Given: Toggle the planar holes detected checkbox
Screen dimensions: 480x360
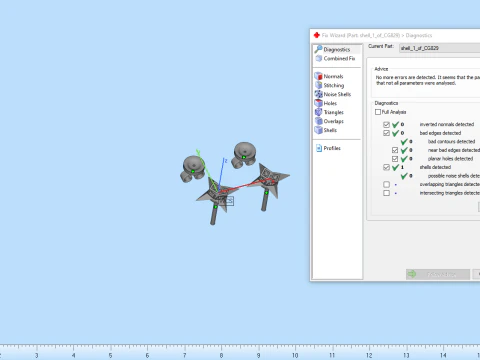Looking at the screenshot, I should (x=395, y=159).
